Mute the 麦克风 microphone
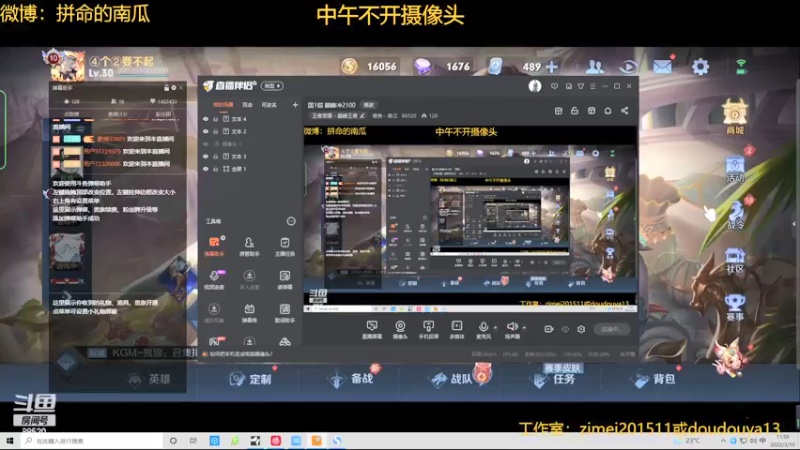 [483, 327]
